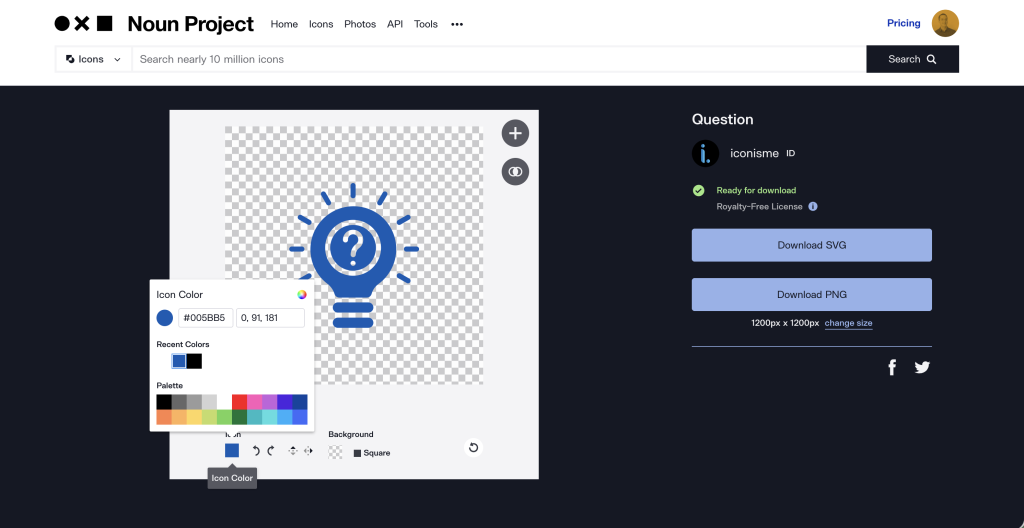
Task: Click the Download SVG button
Action: tap(811, 245)
